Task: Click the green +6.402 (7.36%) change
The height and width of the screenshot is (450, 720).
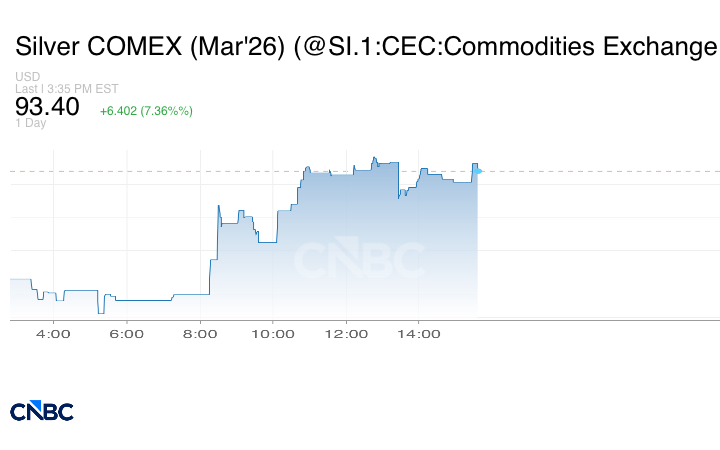Action: click(146, 110)
